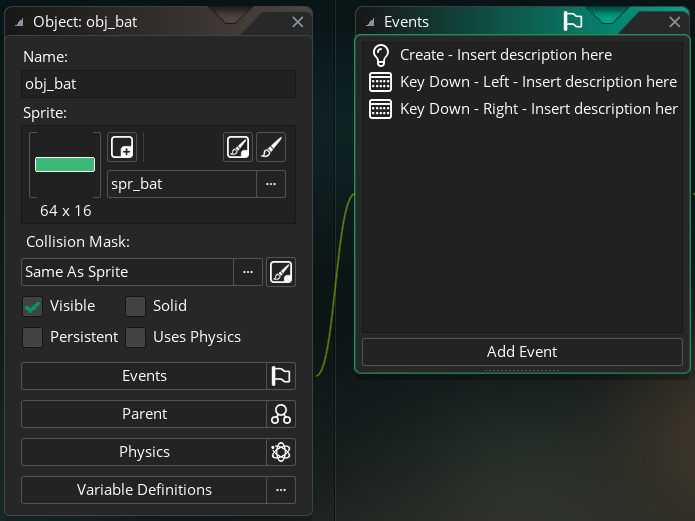Open collision mask ellipsis selector
695x521 pixels.
pos(248,272)
